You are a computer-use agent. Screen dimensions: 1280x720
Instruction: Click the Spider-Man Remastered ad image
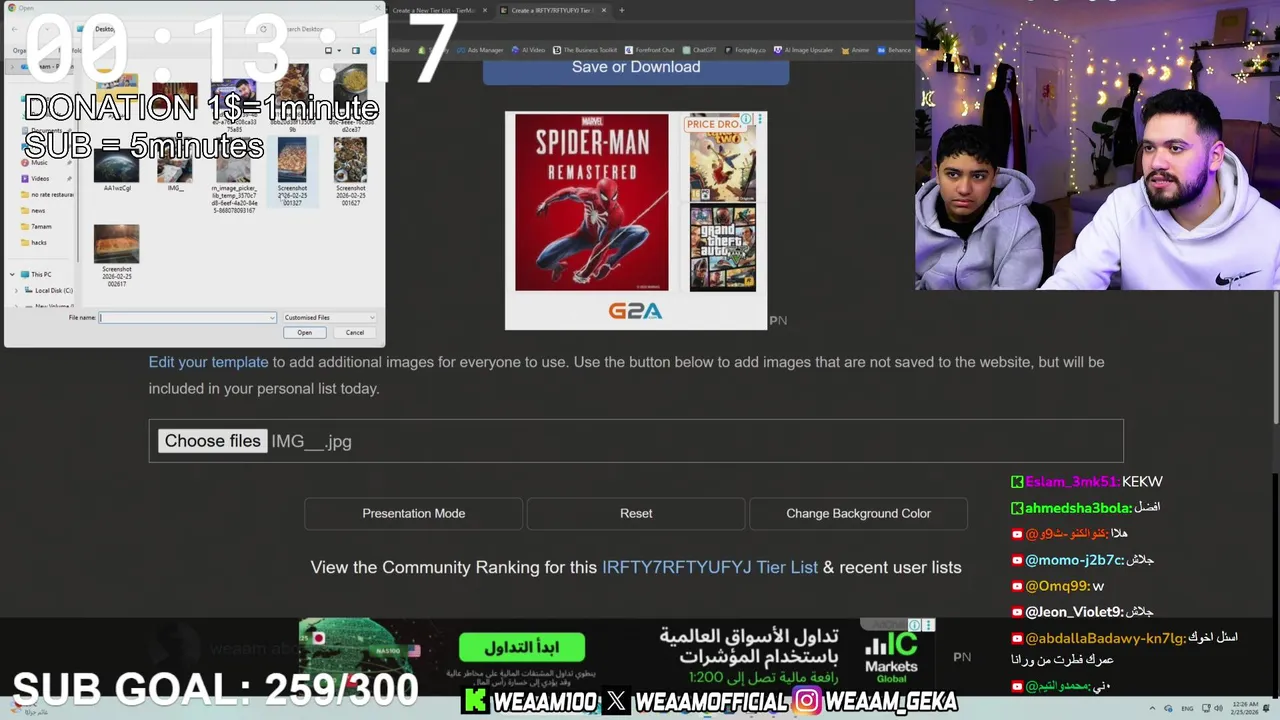tap(592, 202)
